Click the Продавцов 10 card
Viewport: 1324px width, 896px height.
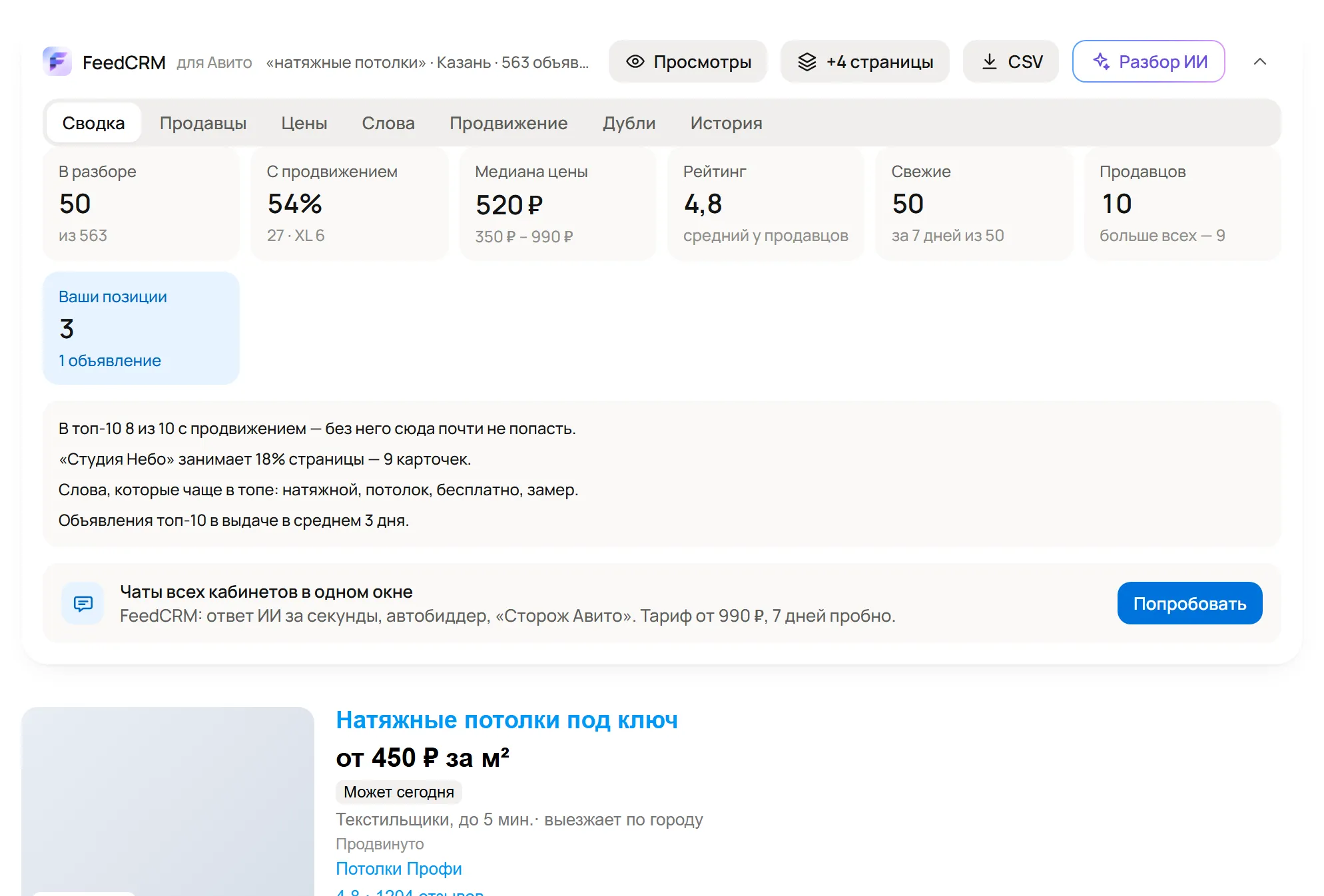click(x=1183, y=204)
